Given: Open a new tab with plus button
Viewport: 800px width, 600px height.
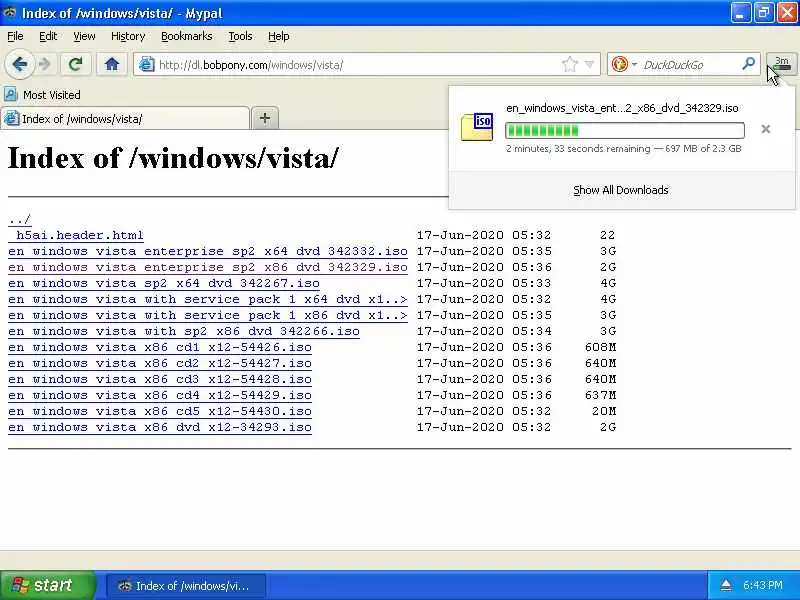Looking at the screenshot, I should tap(264, 118).
